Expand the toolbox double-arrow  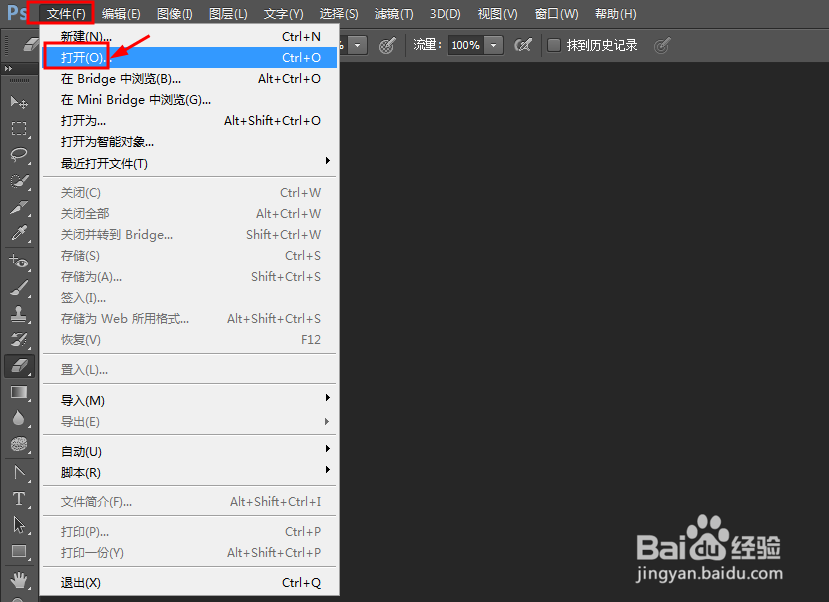(8, 69)
